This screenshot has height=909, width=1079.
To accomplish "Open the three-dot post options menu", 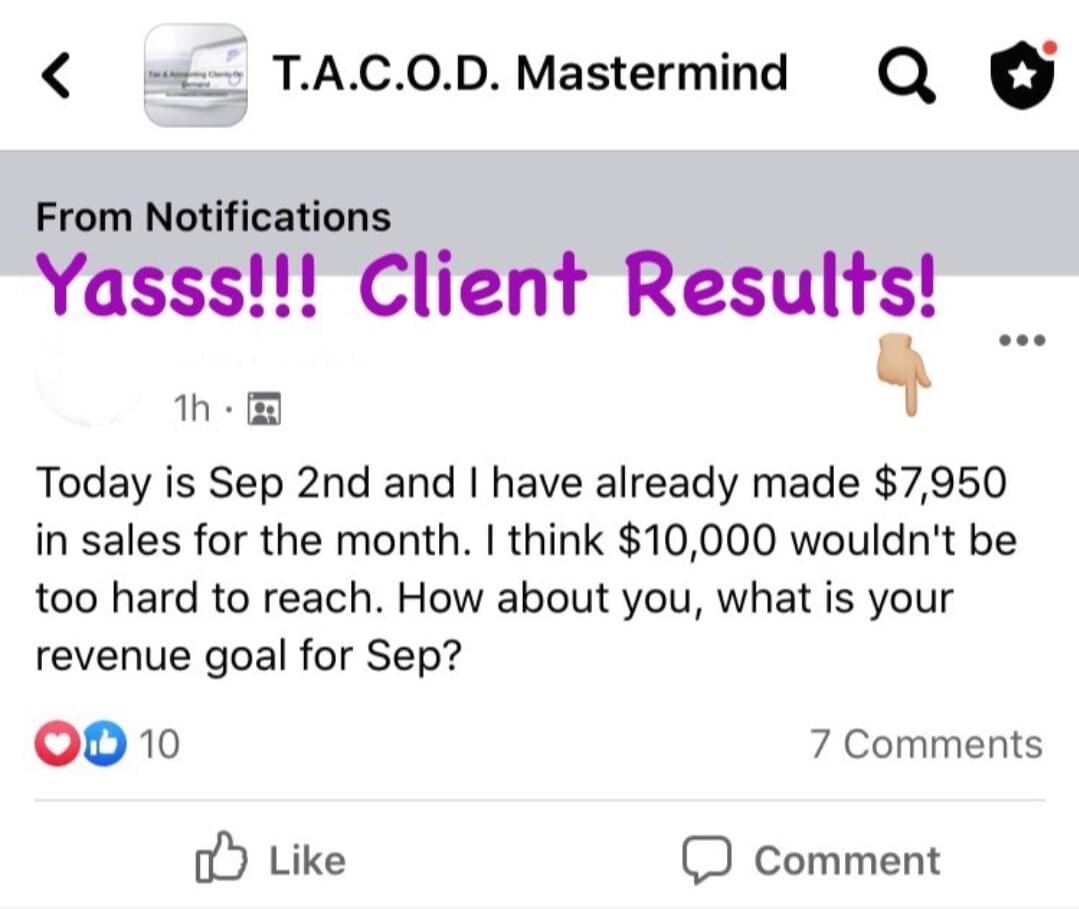I will [1023, 340].
